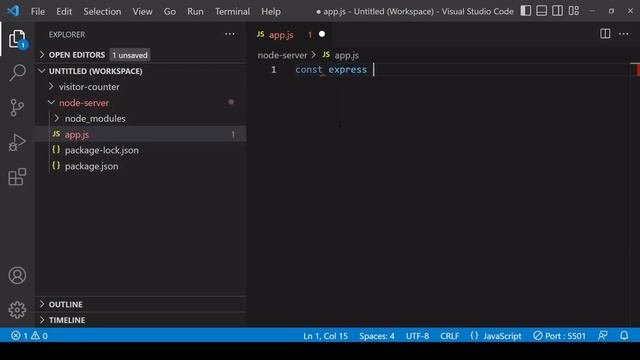Open the Go menu

[170, 11]
